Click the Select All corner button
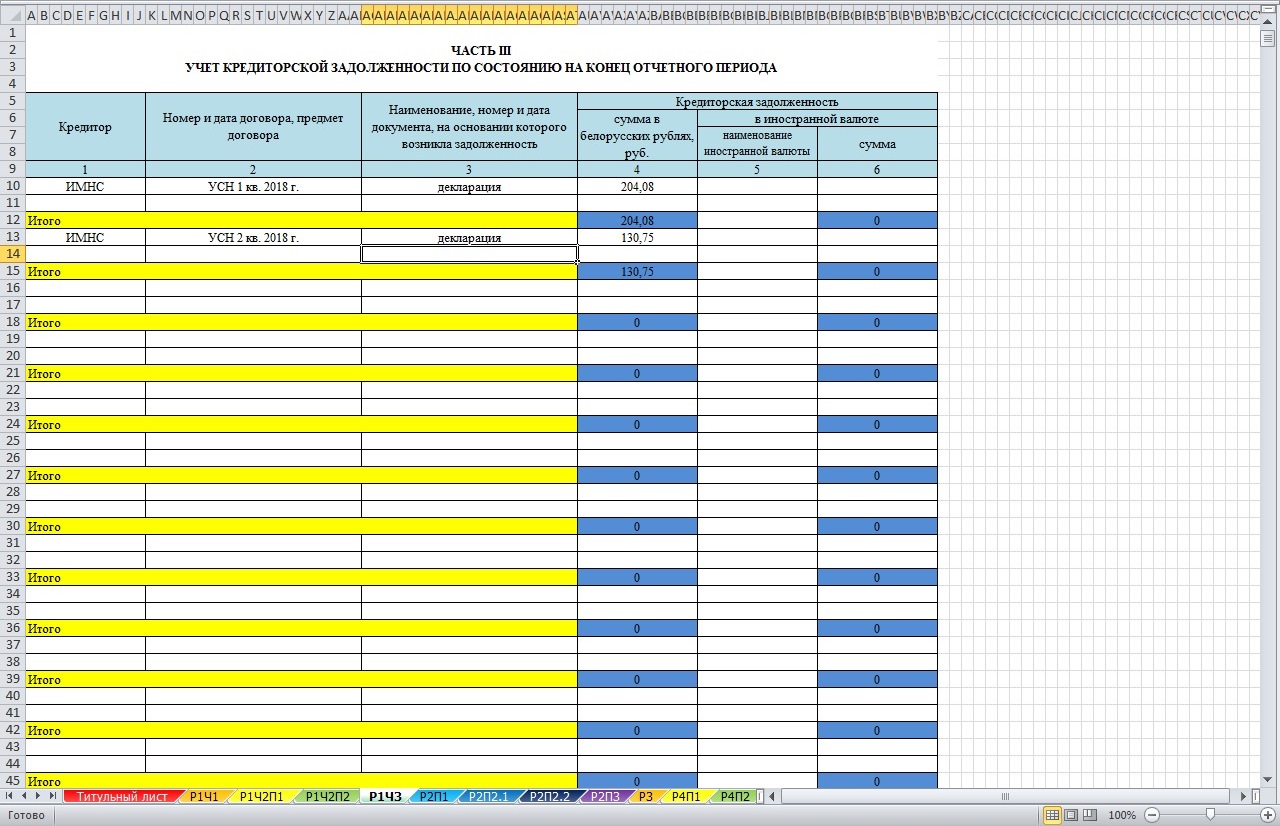The image size is (1280, 826). [12, 15]
